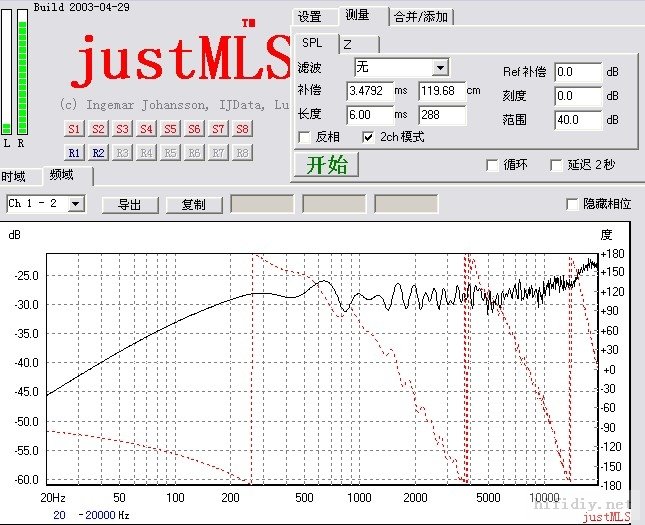Click the third grey readout box
645x525 pixels.
coord(406,204)
